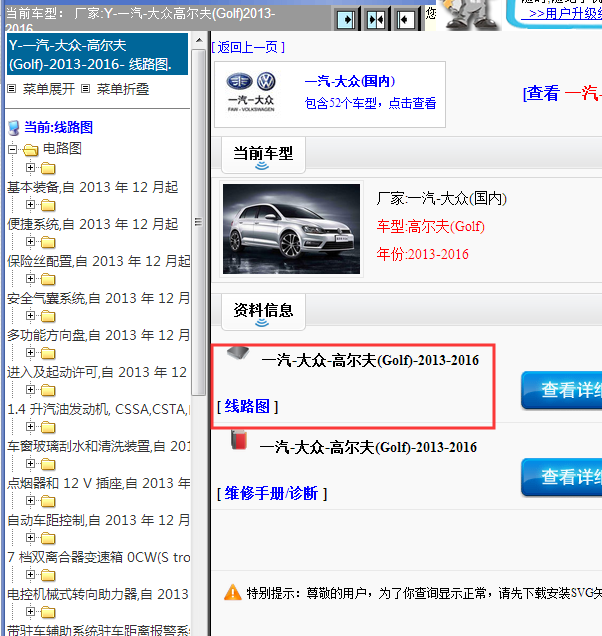The height and width of the screenshot is (636, 602).
Task: Open the 线路图 link
Action: point(247,406)
